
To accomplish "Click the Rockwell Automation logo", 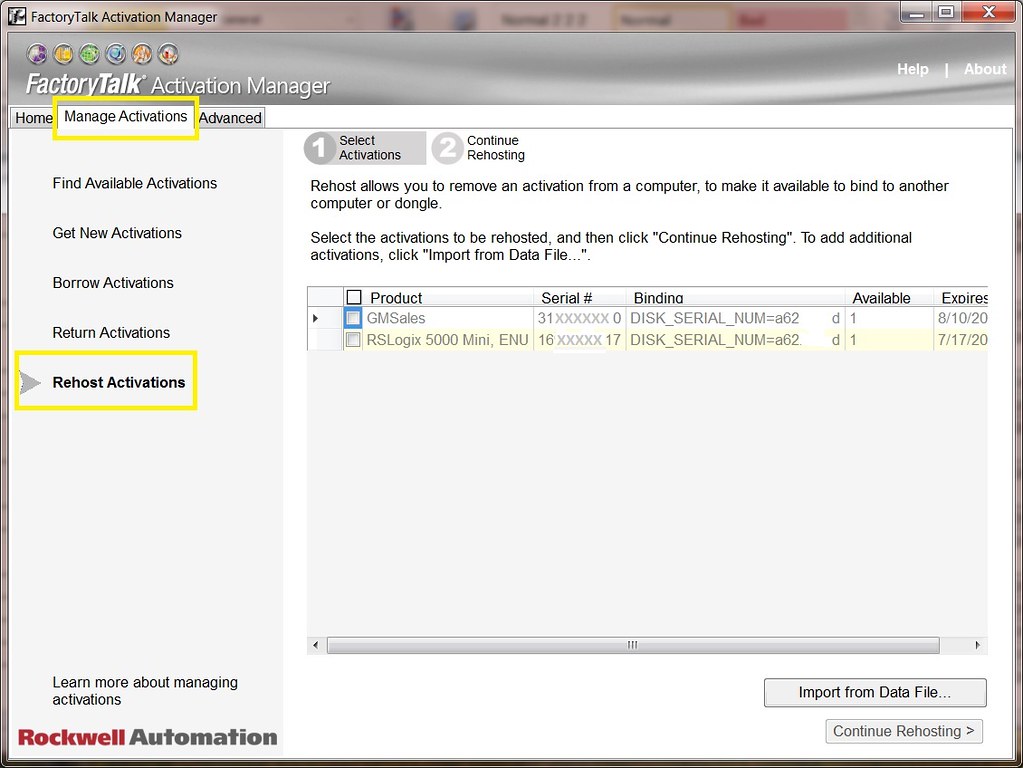I will 147,737.
